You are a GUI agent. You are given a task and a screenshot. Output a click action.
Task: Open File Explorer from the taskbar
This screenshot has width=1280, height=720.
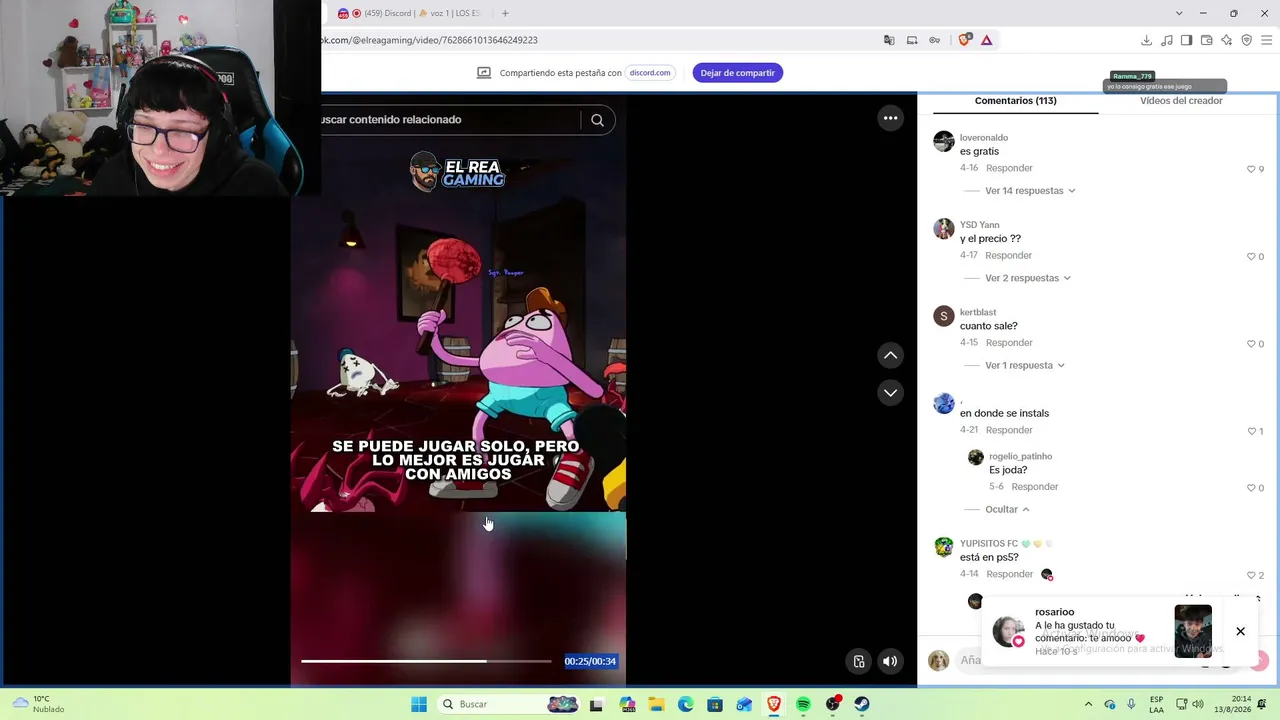pos(657,704)
